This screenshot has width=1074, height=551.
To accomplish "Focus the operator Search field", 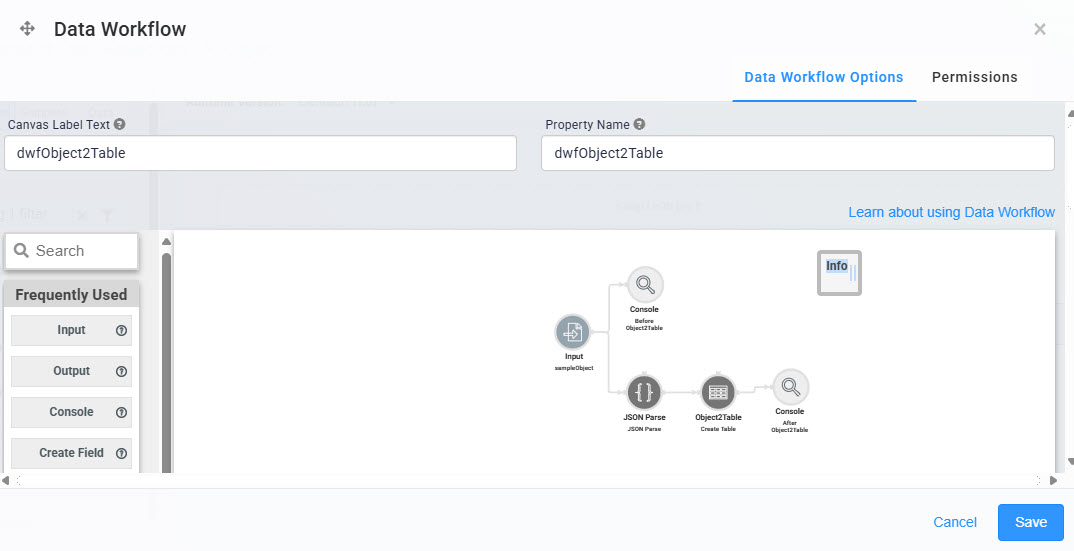I will tap(71, 251).
